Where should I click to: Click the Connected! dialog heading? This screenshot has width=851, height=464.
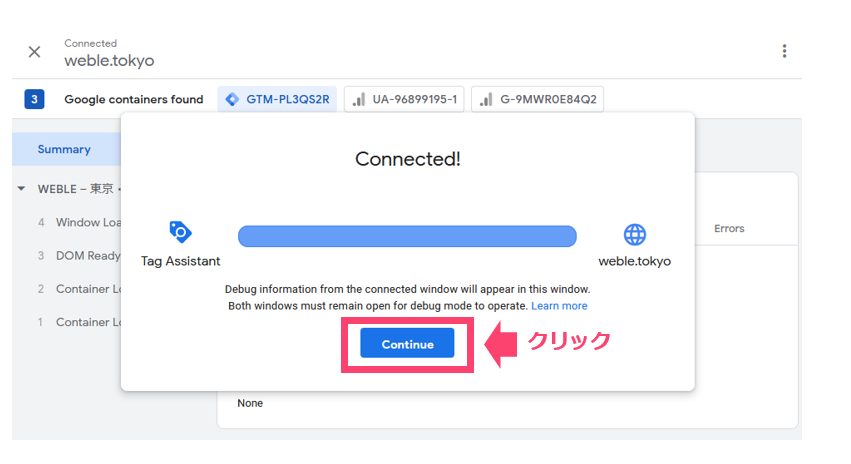[408, 159]
